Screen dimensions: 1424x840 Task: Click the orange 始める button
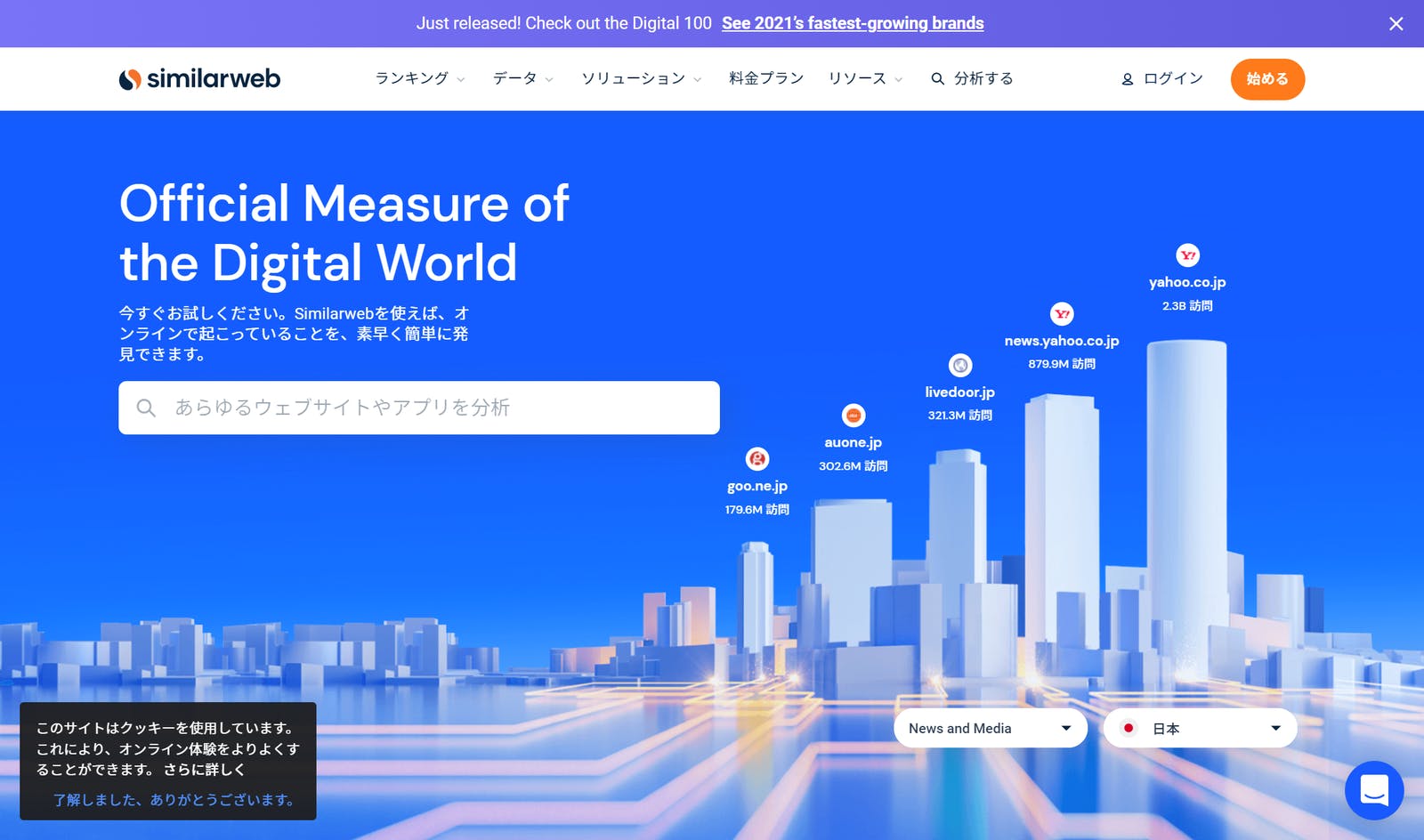pos(1267,79)
